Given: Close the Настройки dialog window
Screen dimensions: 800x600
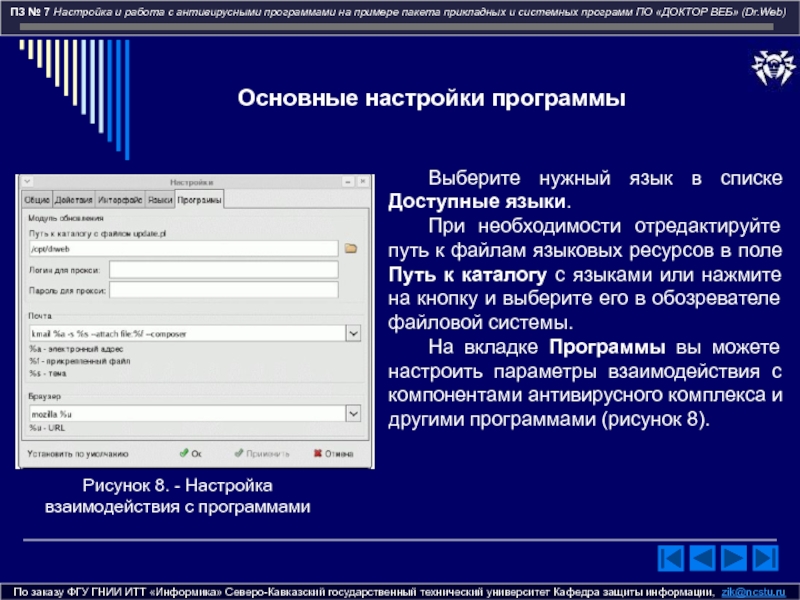Looking at the screenshot, I should point(363,182).
